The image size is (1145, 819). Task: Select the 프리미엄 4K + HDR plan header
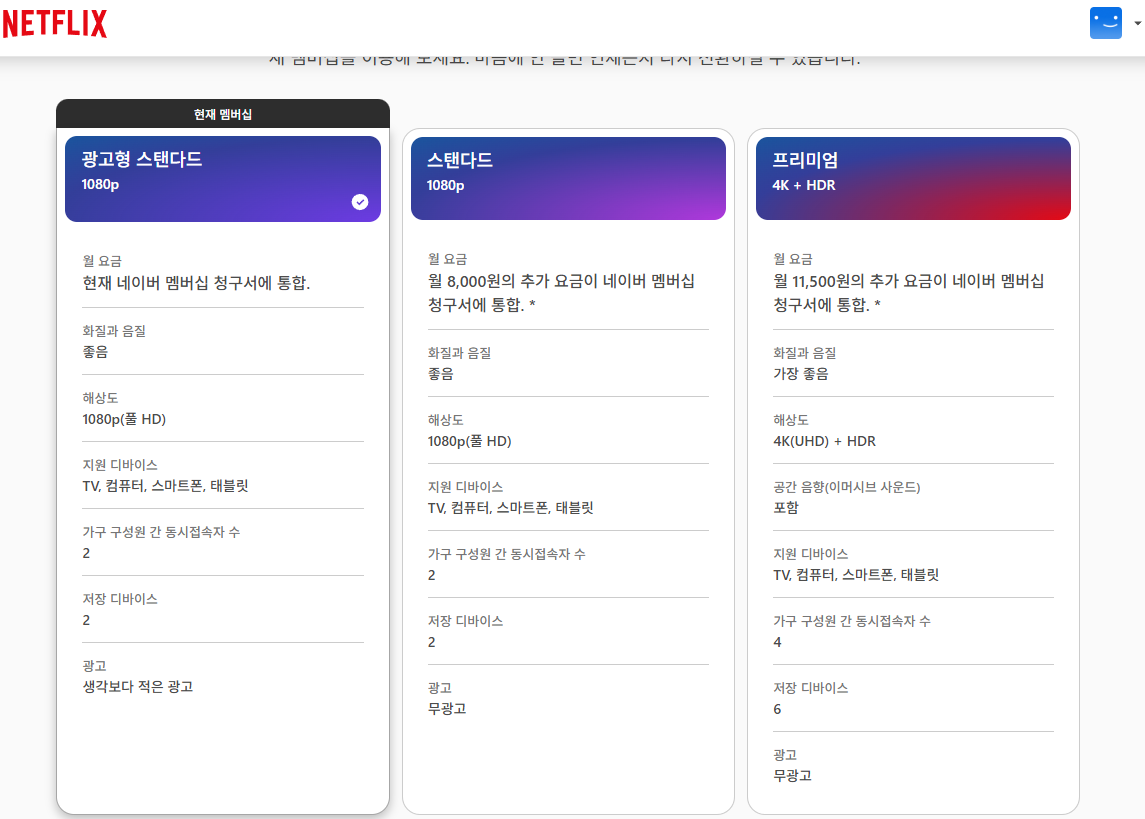pyautogui.click(x=913, y=179)
